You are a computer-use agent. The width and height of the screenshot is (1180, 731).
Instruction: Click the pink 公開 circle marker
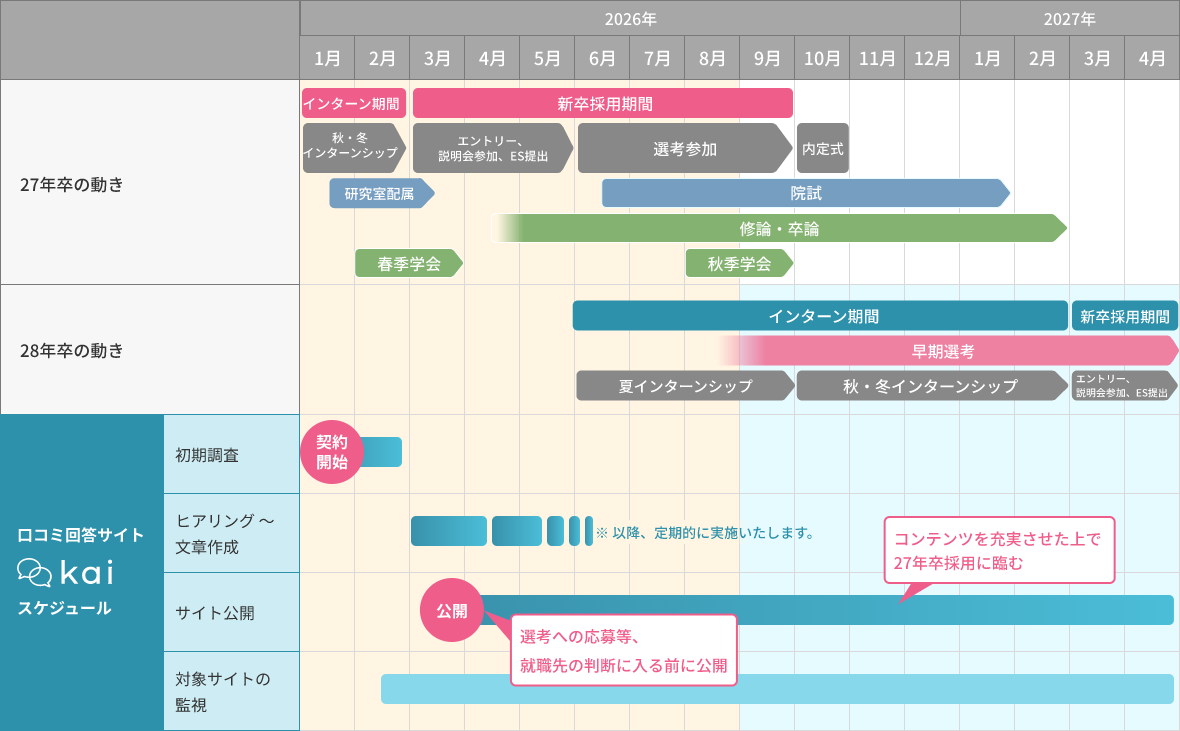[x=451, y=610]
